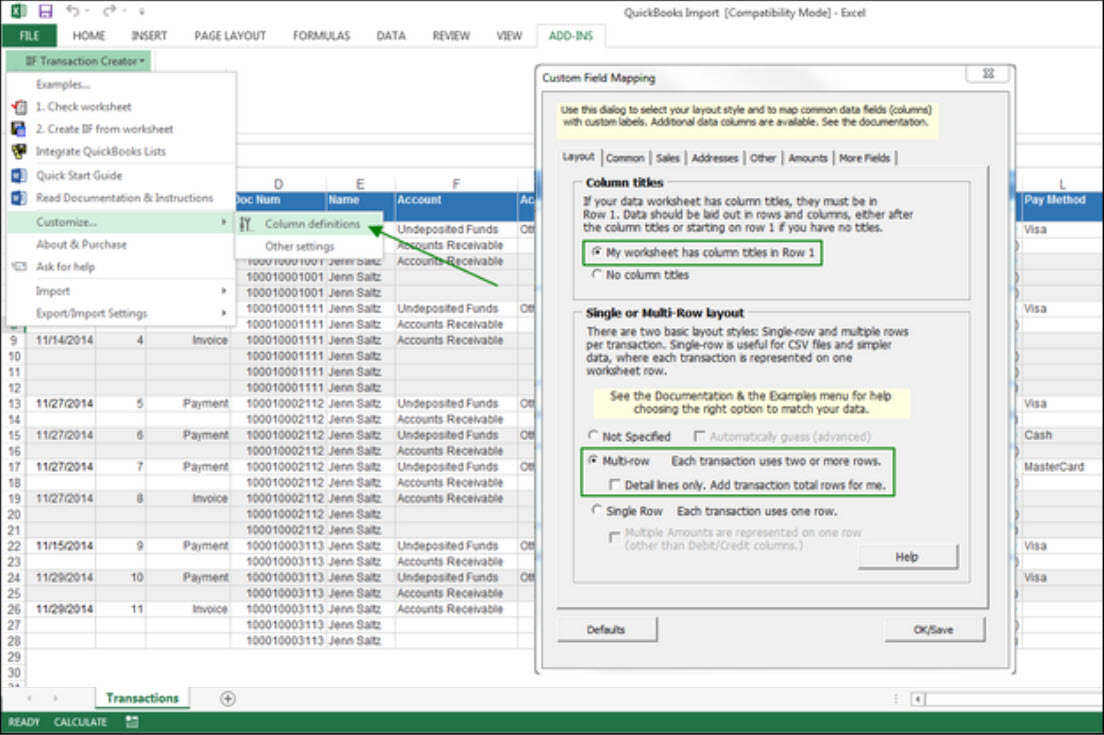Close the Custom Field Mapping dialog

point(989,74)
